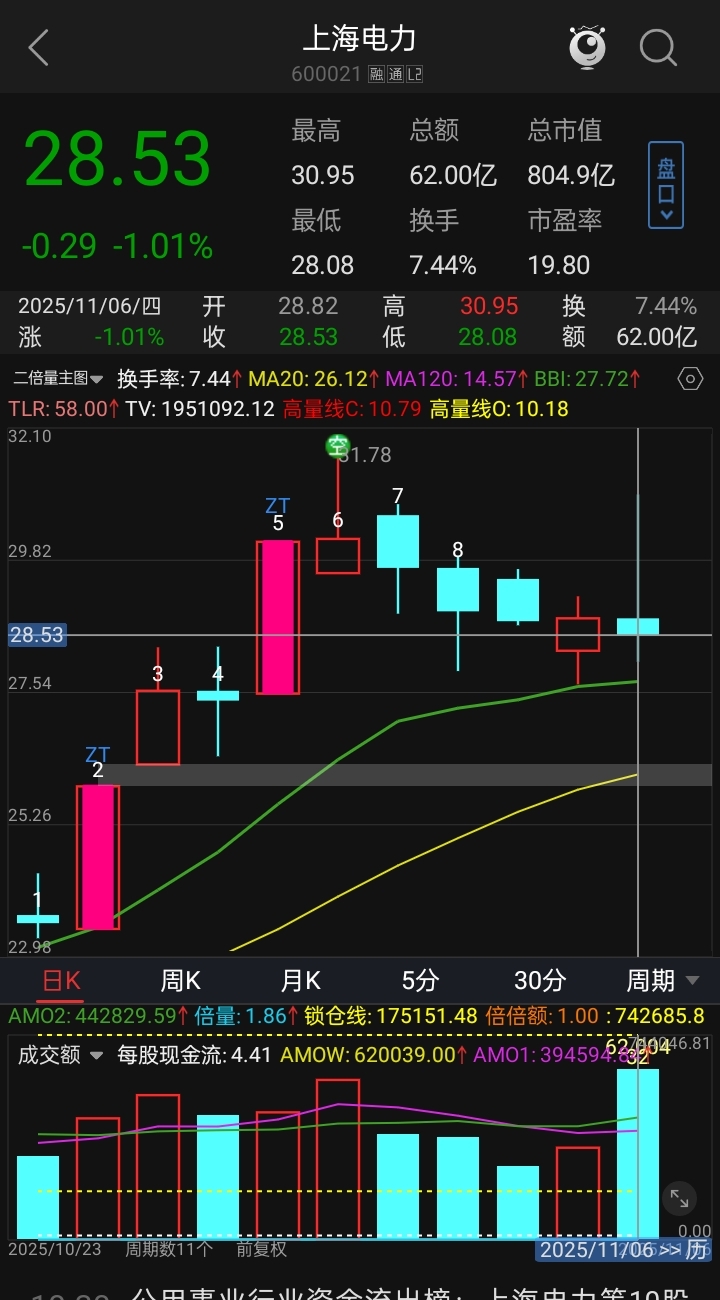Screen dimensions: 720x1300
Task: Select the 日K tab
Action: pos(61,981)
